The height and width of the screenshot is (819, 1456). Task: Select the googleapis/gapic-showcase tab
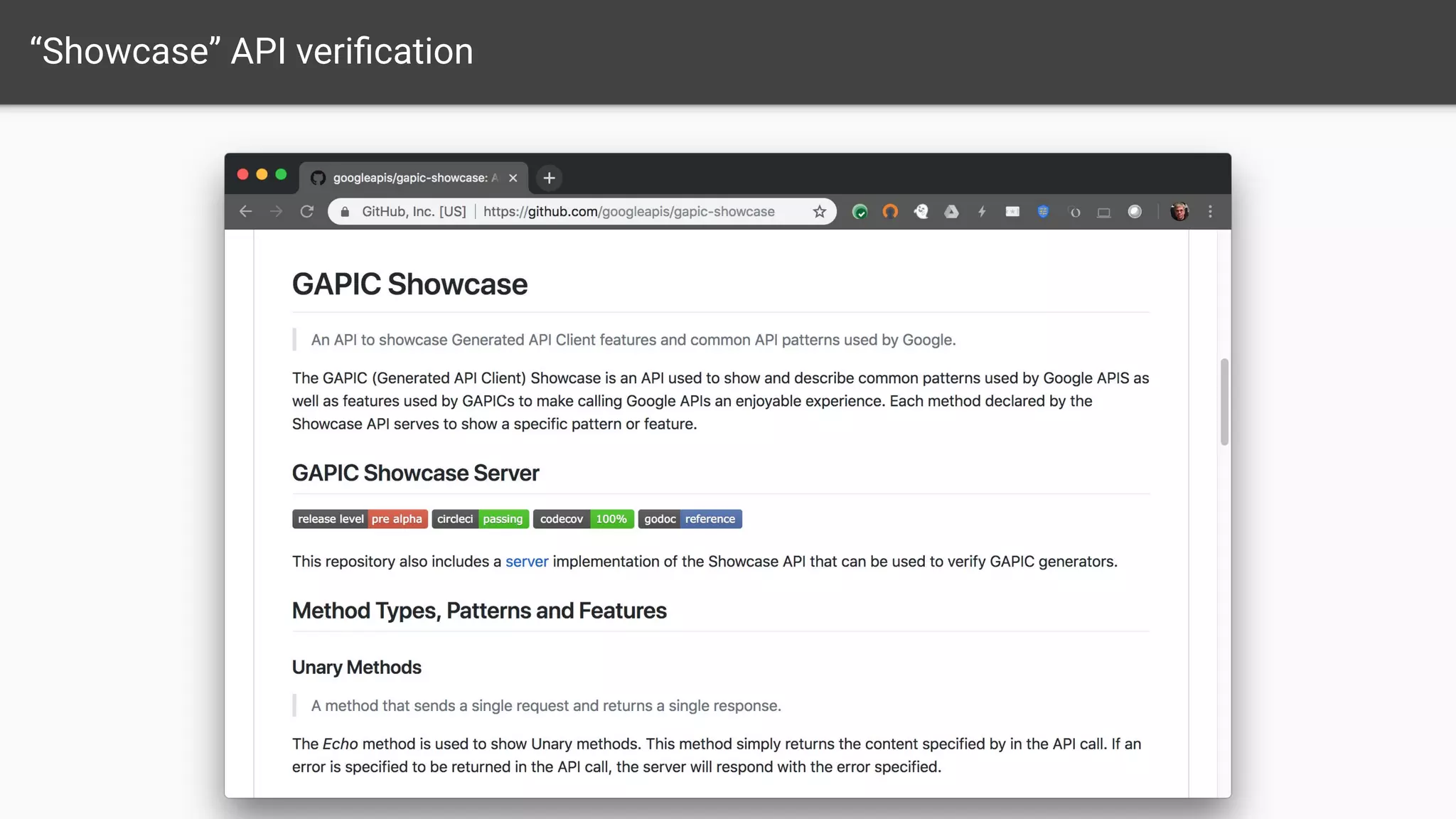(x=414, y=178)
